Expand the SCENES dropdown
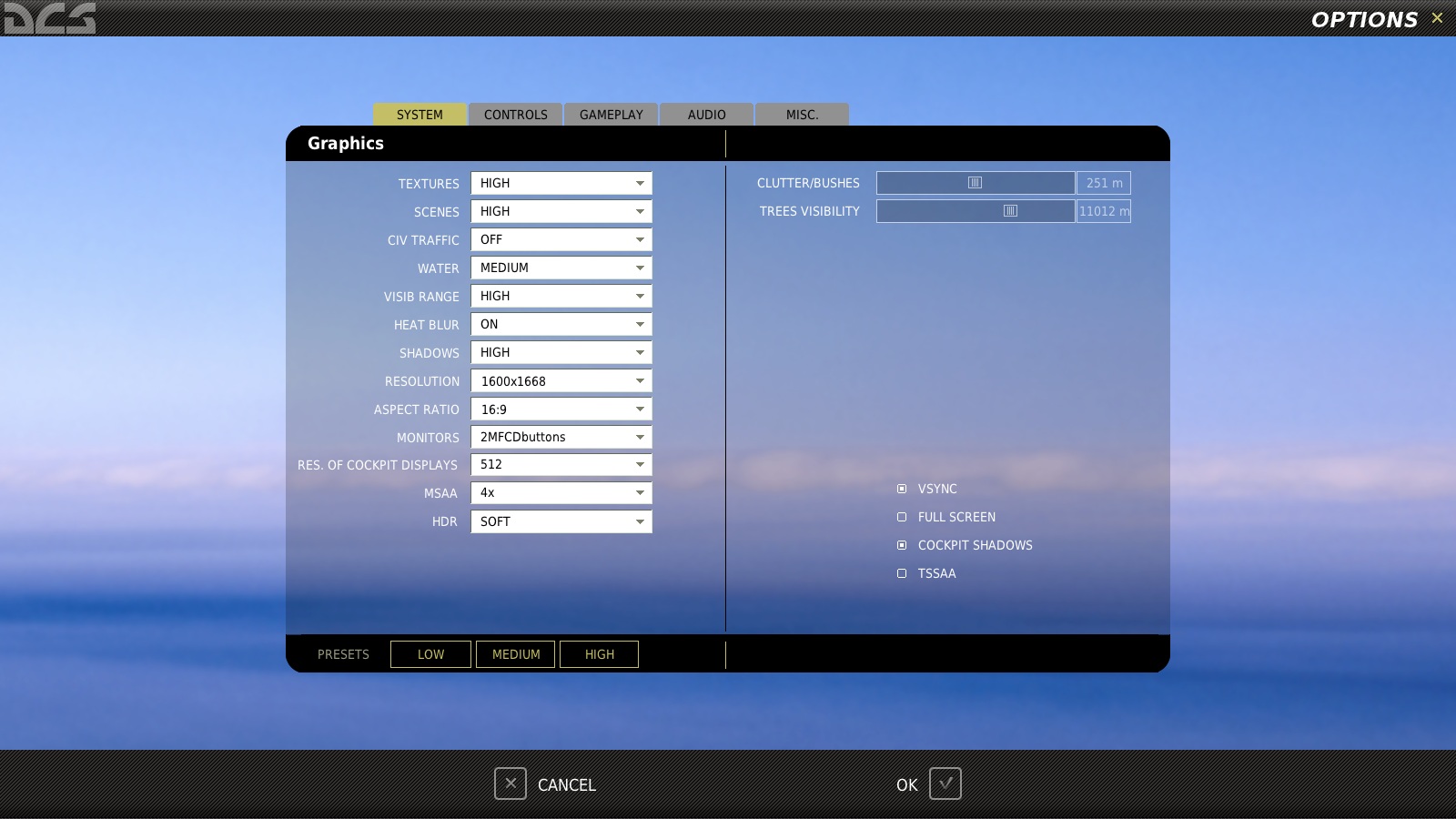Viewport: 1456px width, 819px height. click(561, 211)
